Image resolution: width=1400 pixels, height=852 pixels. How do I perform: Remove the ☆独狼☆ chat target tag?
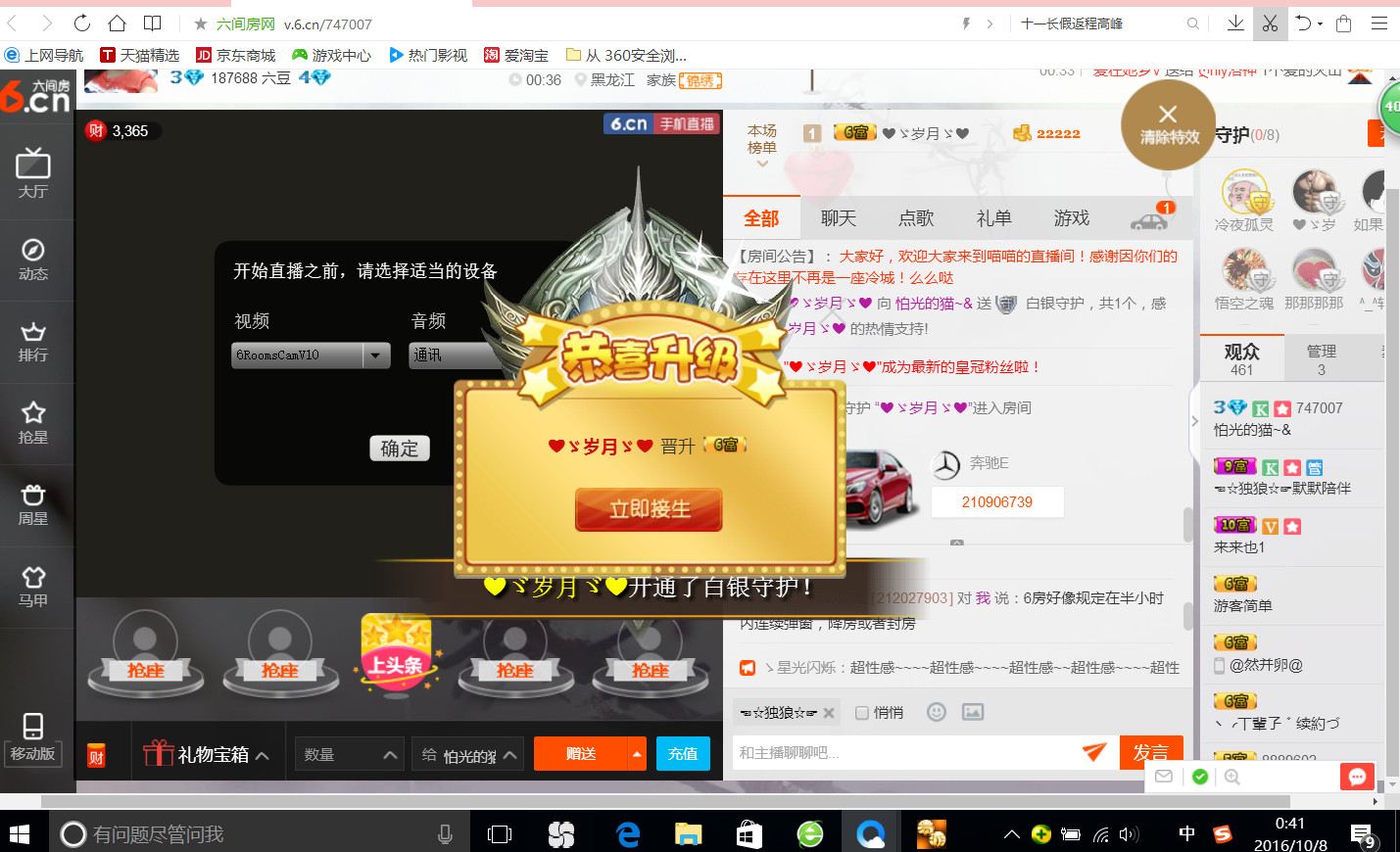(x=829, y=713)
